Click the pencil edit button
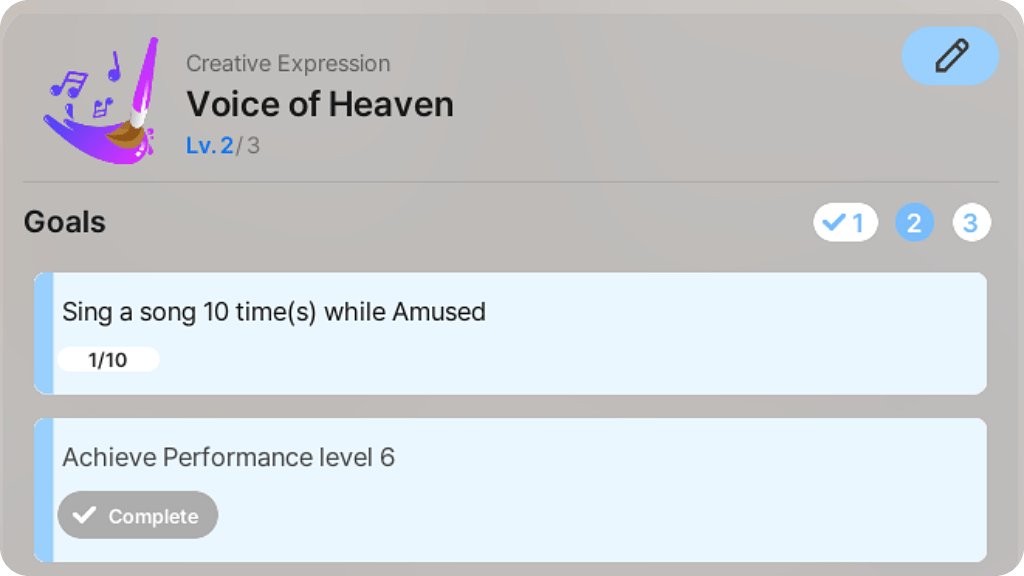Image resolution: width=1024 pixels, height=576 pixels. (950, 56)
